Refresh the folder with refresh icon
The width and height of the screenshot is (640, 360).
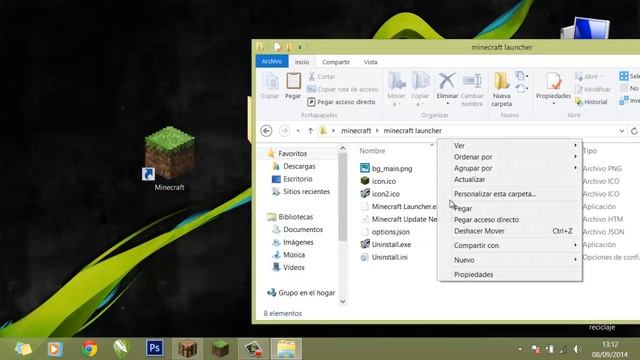click(x=634, y=131)
